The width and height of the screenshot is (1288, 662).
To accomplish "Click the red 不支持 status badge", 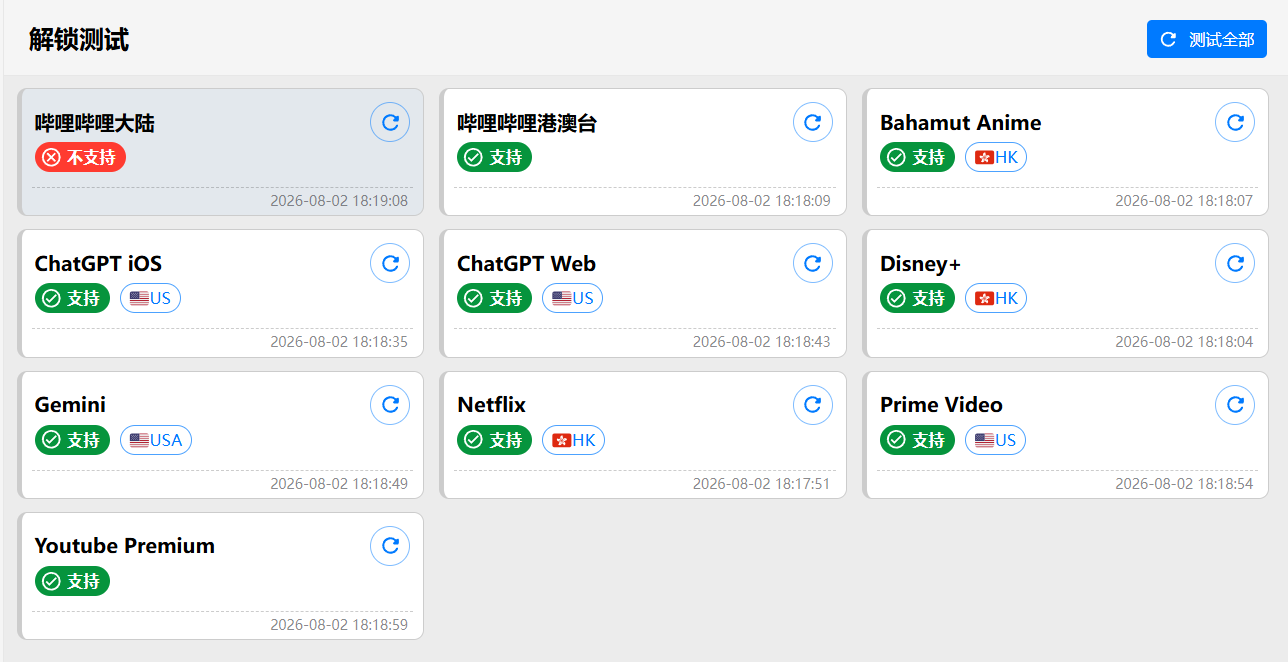I will point(80,157).
